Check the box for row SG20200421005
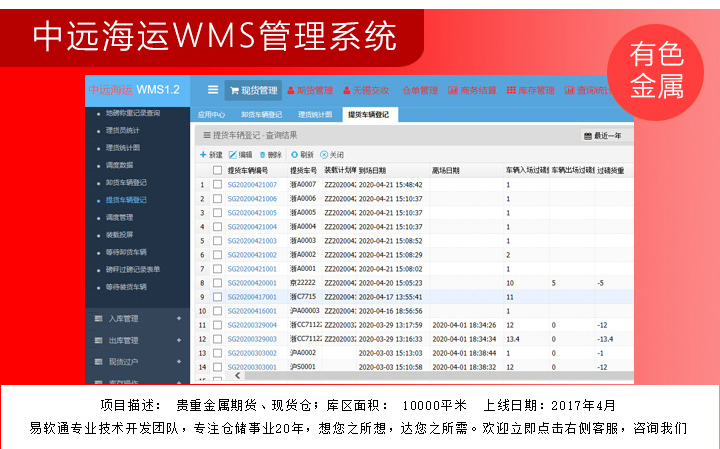The height and width of the screenshot is (449, 720). pos(218,213)
